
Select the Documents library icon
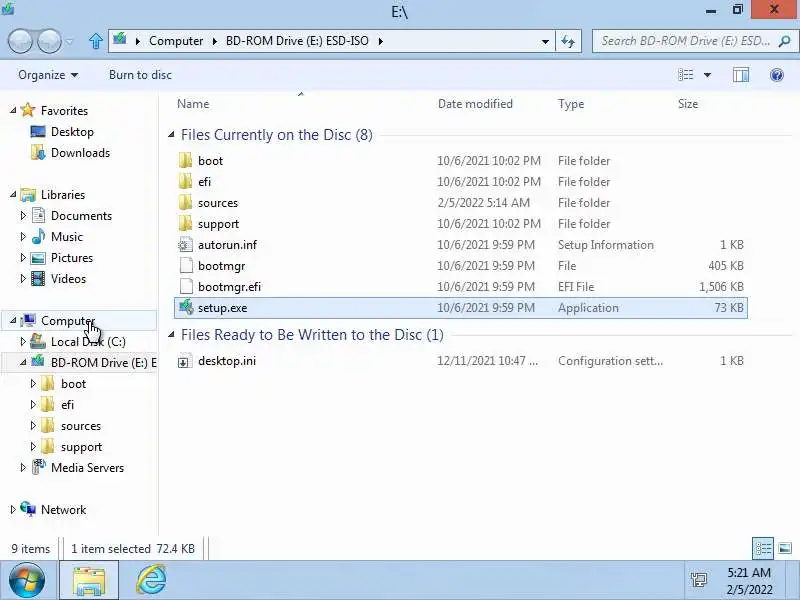pyautogui.click(x=38, y=215)
